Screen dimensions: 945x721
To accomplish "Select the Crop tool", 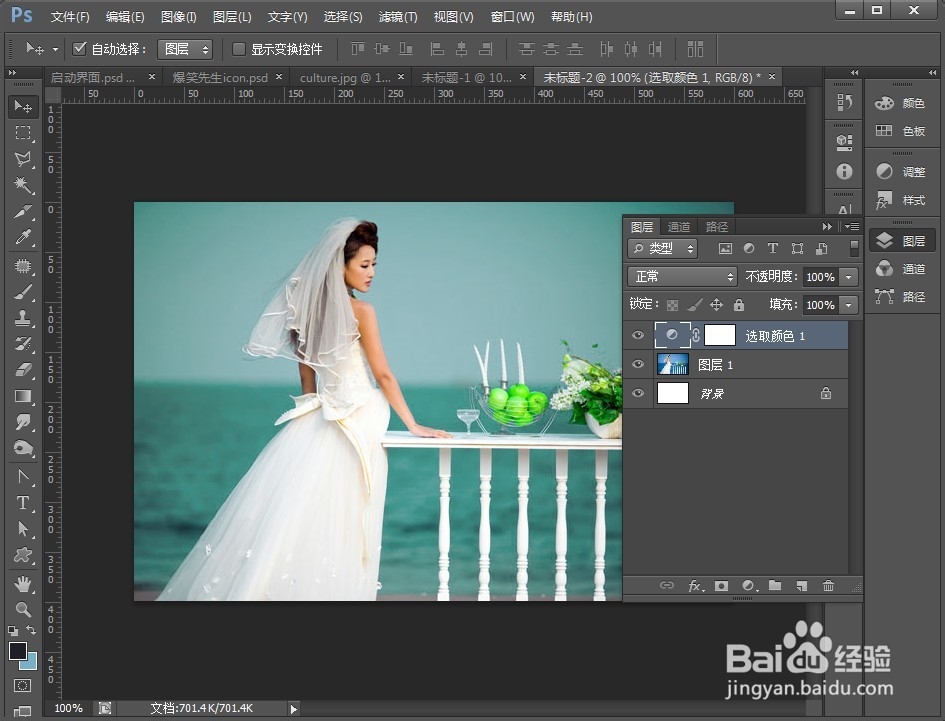I will 23,211.
